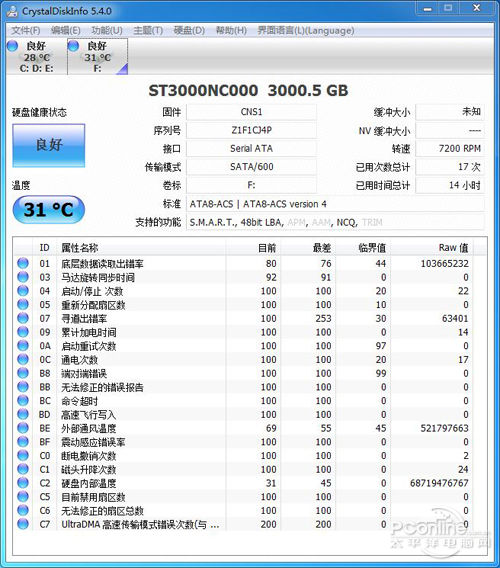Open the 编辑(E) menu
This screenshot has width=500, height=568.
pyautogui.click(x=65, y=30)
